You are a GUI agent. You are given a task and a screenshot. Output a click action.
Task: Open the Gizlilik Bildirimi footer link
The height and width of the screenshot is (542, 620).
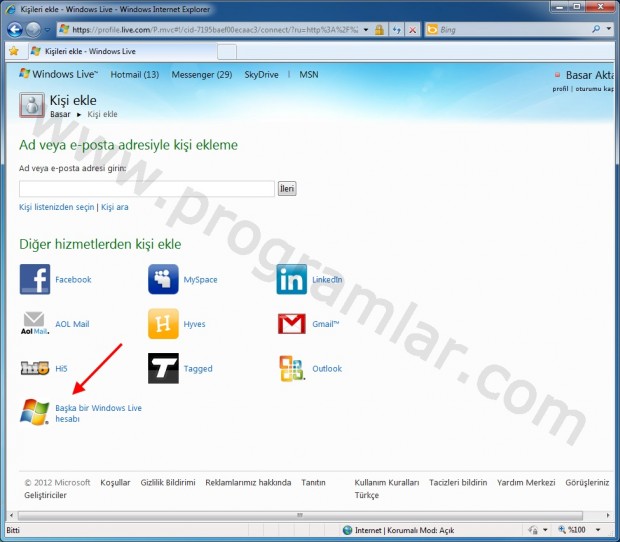168,483
